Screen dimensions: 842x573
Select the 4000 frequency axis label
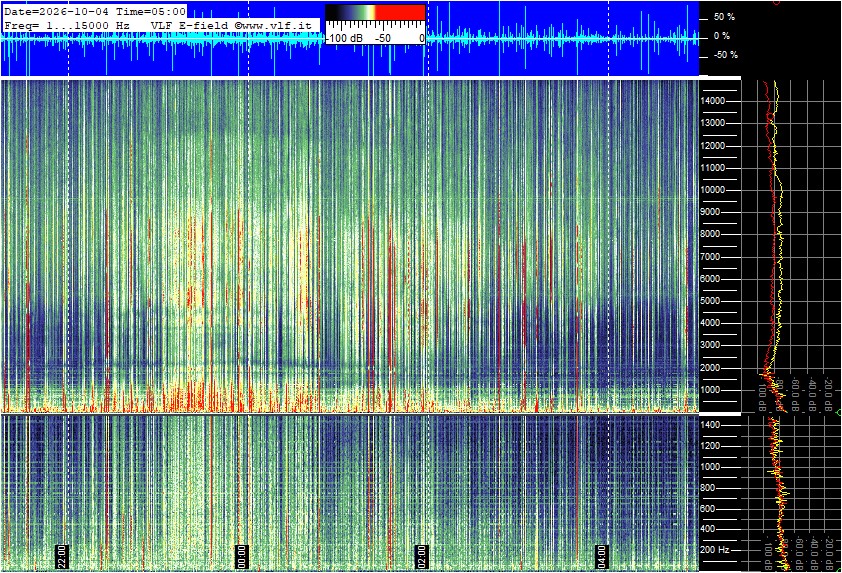pyautogui.click(x=710, y=323)
